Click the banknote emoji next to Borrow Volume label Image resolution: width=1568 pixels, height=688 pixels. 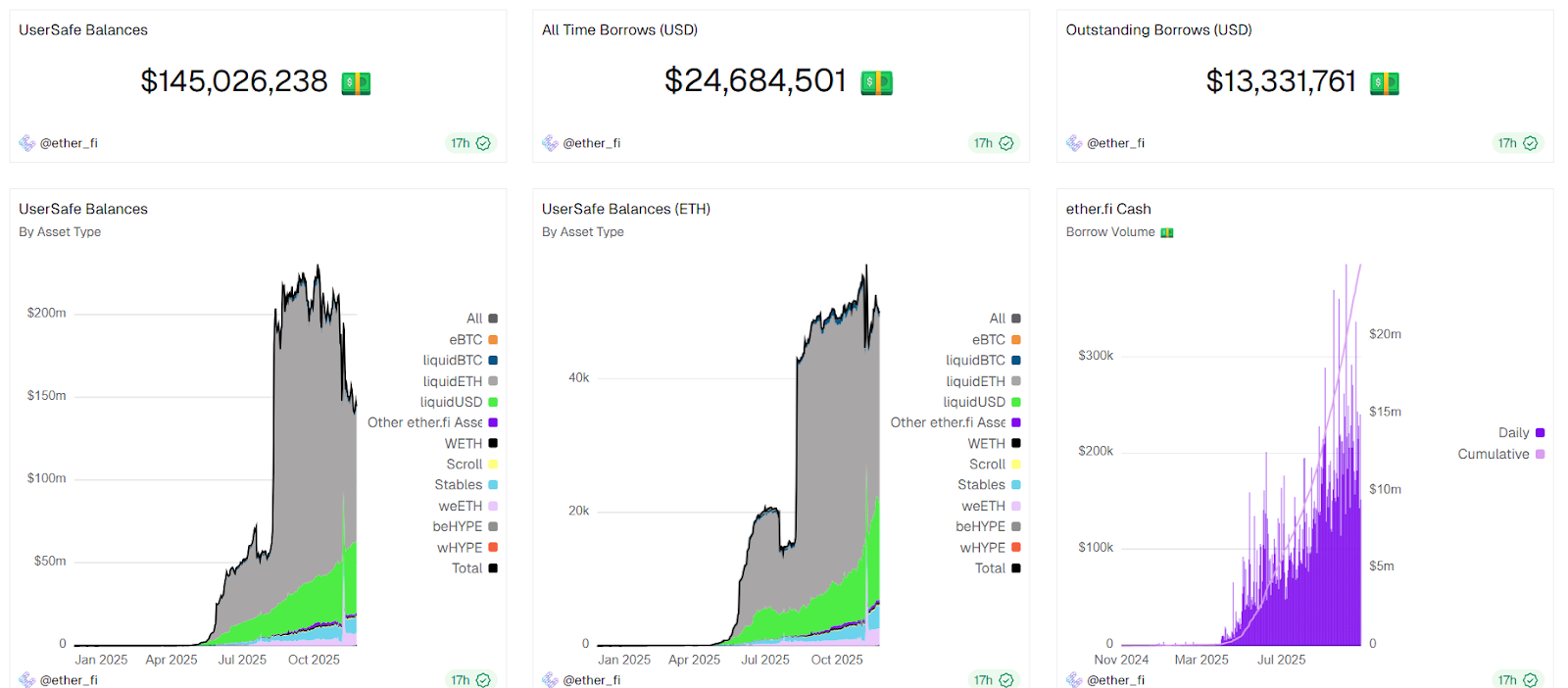click(x=1167, y=232)
